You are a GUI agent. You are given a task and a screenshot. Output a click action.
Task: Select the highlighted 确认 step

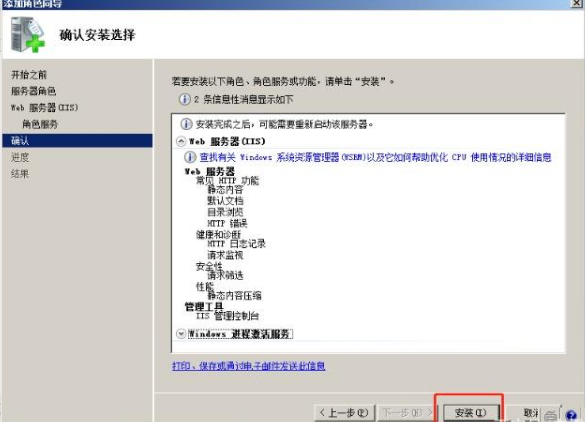tap(77, 141)
